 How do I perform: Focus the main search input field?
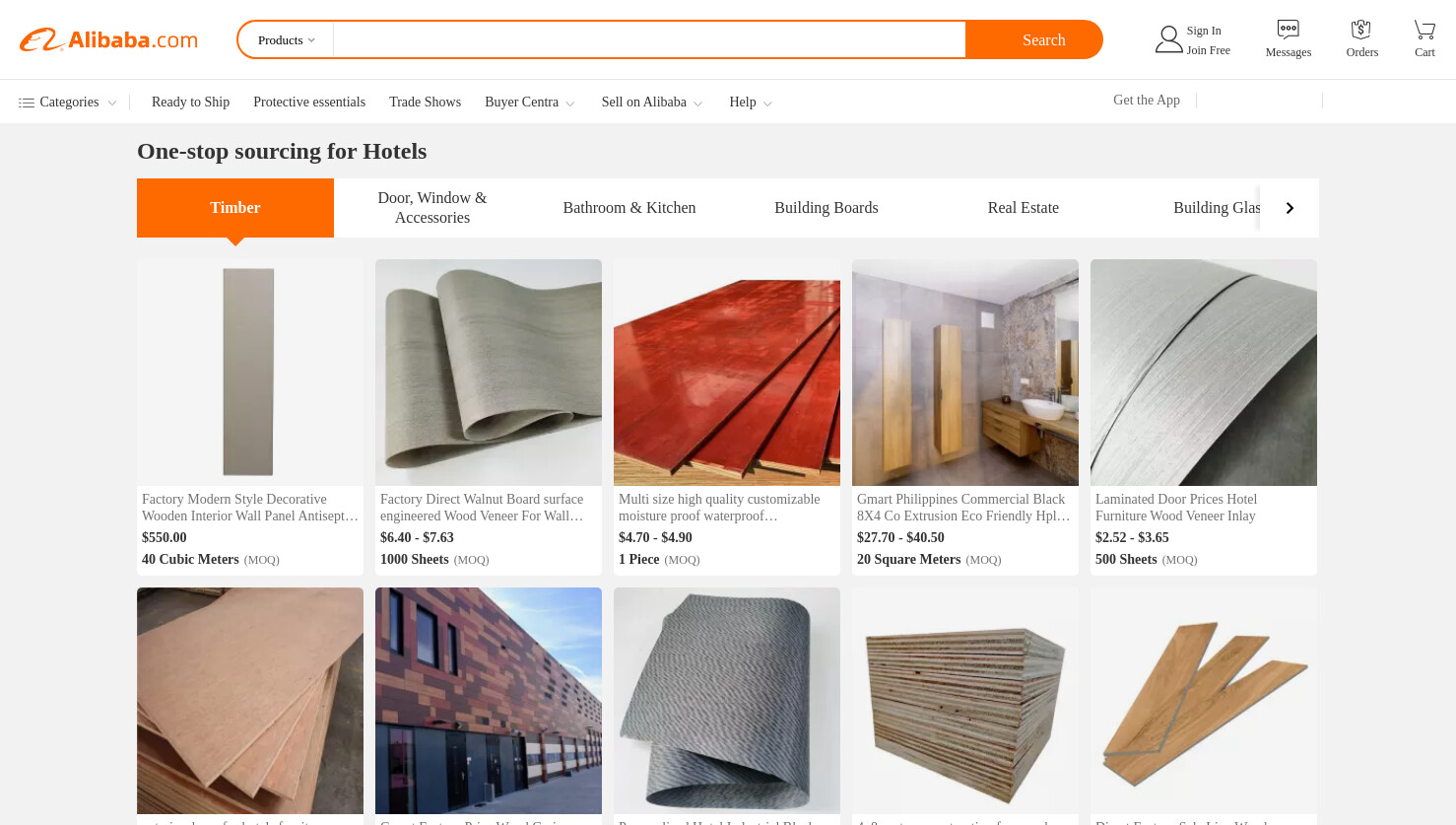(649, 40)
